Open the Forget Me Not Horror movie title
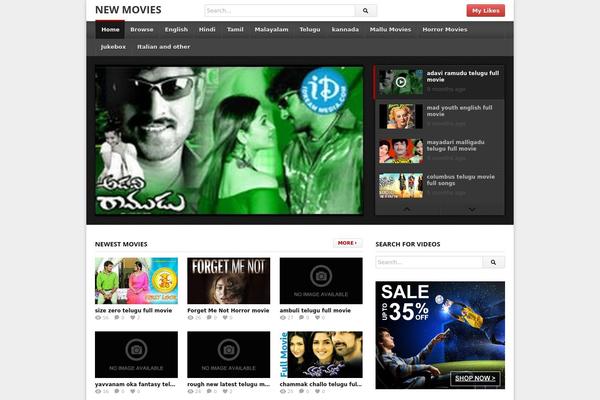The image size is (600, 400). (228, 310)
